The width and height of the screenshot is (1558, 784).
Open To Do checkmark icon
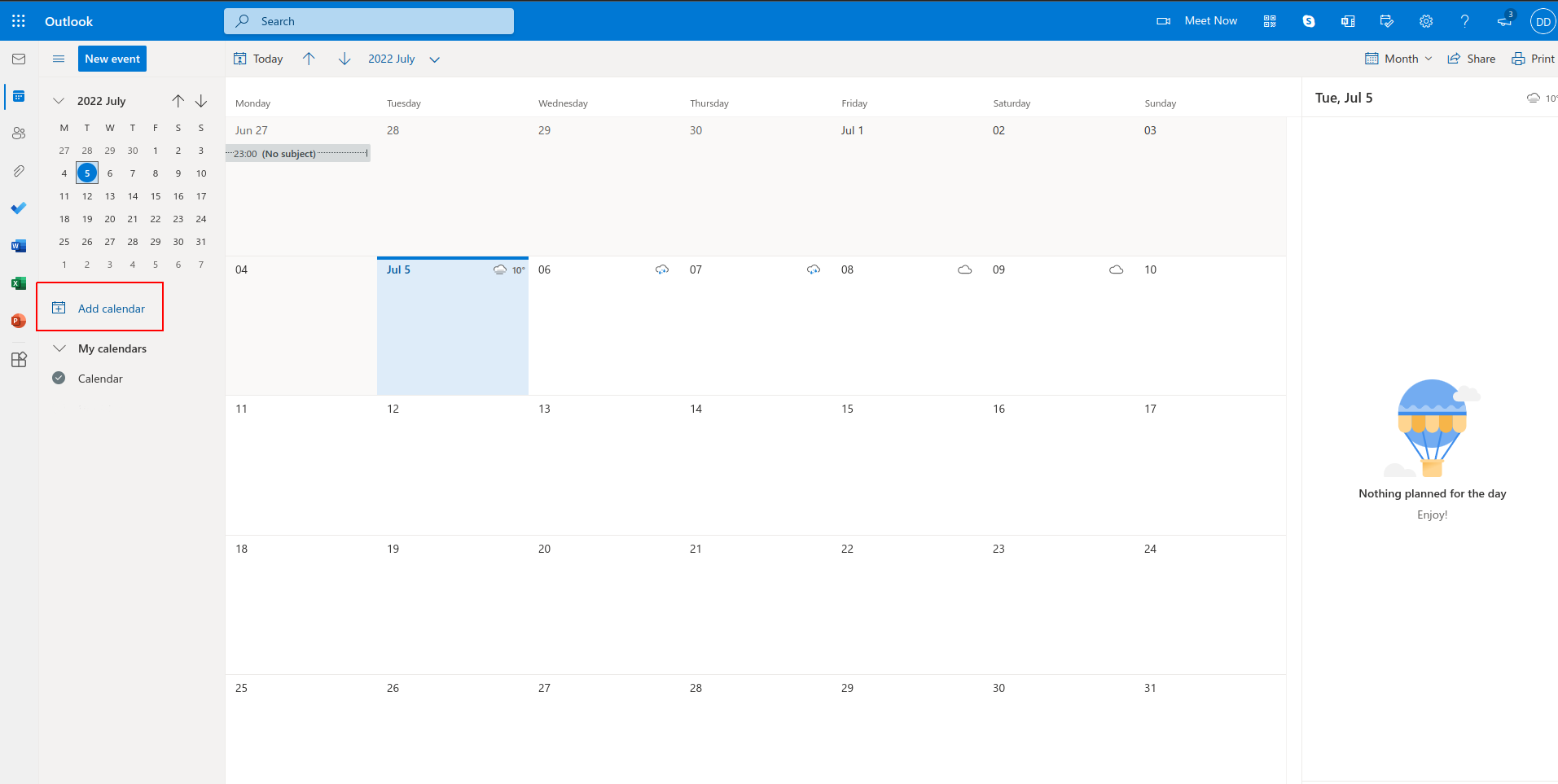19,208
